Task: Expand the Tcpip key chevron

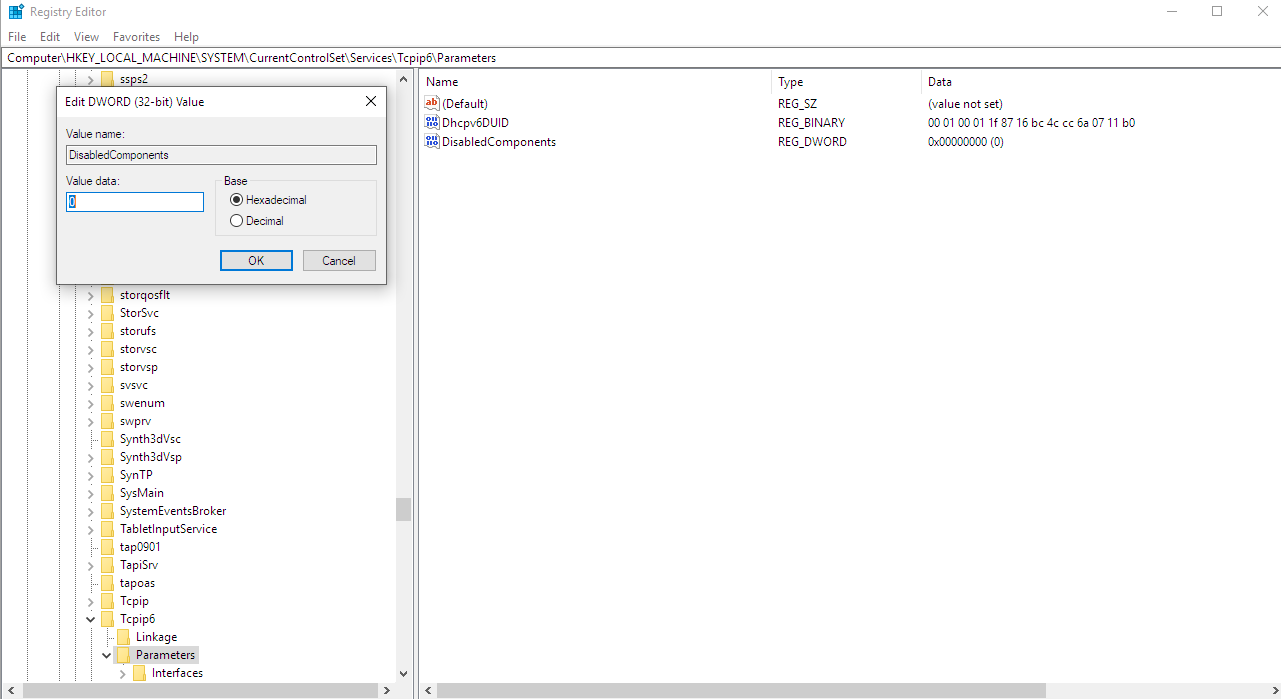Action: [x=91, y=601]
